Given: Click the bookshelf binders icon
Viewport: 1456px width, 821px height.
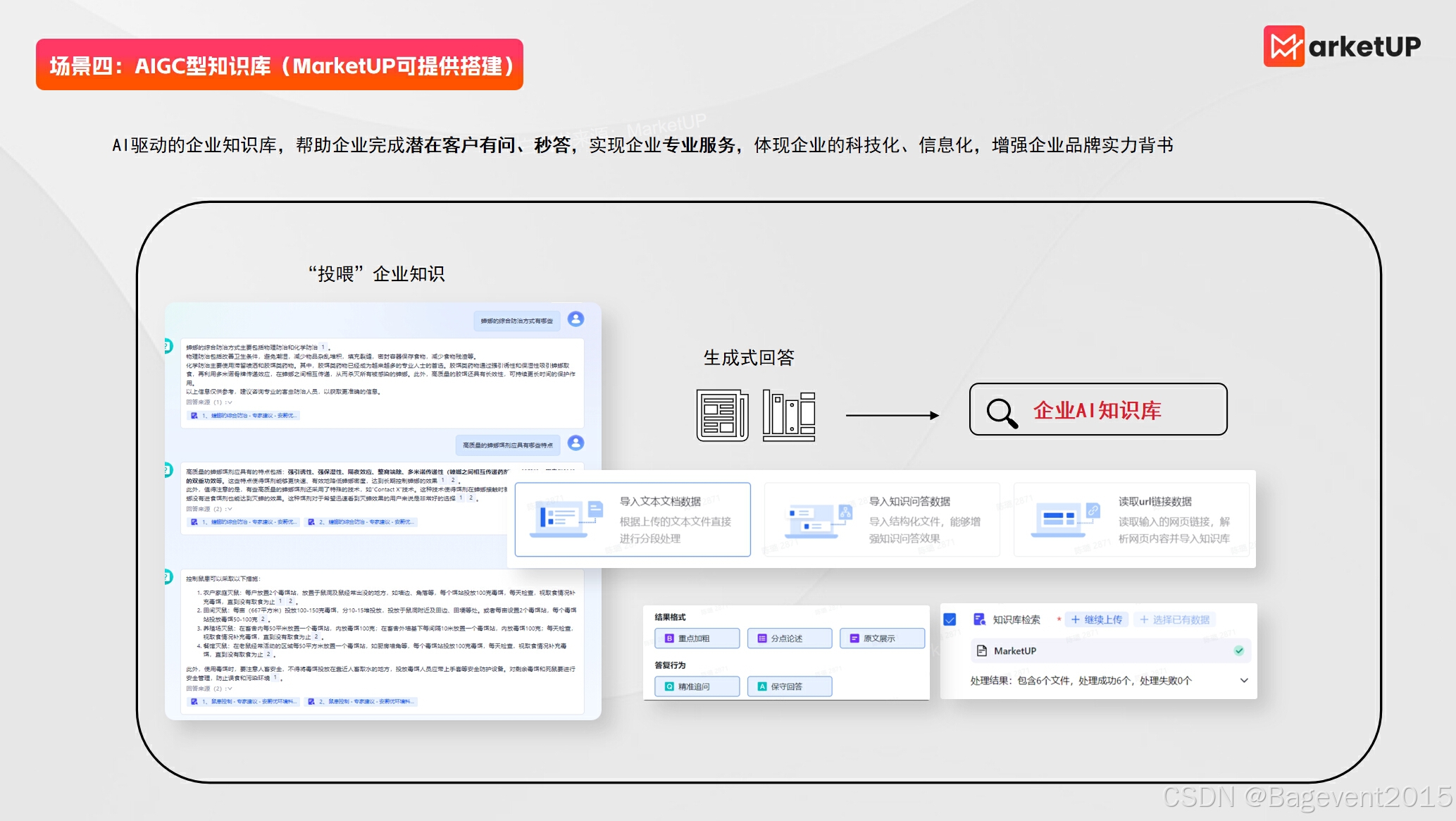Looking at the screenshot, I should click(789, 416).
